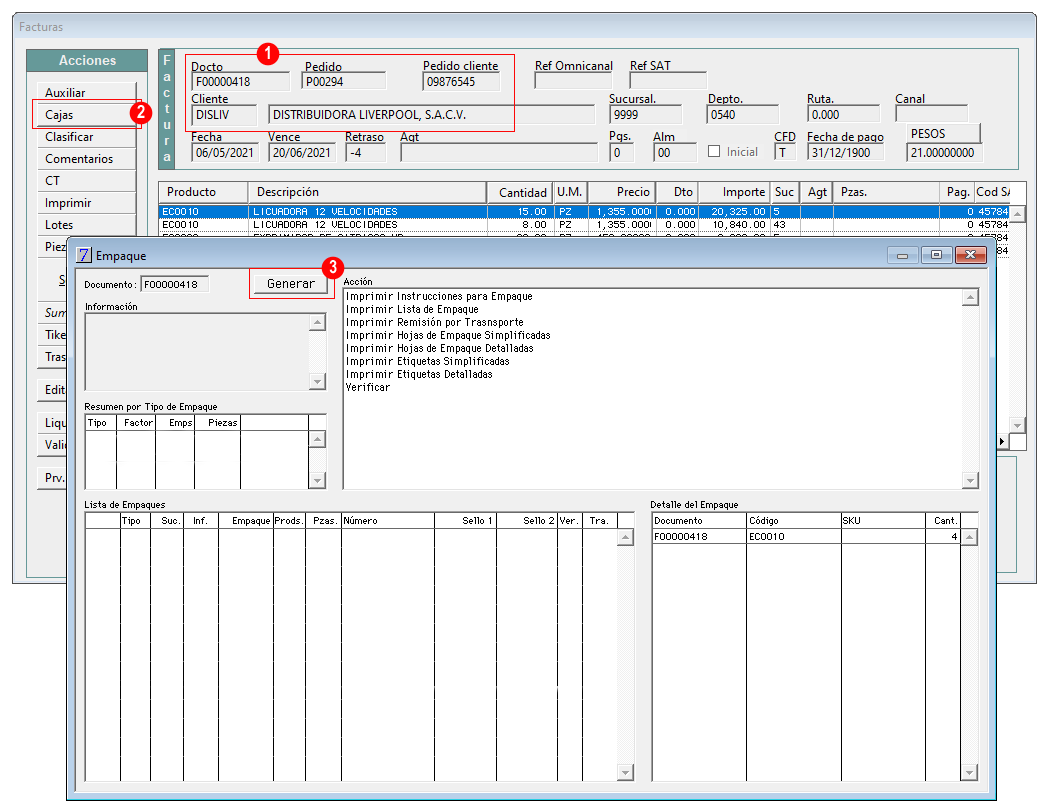Click the Ref Omnicanal field
This screenshot has height=807, width=1046.
point(573,81)
